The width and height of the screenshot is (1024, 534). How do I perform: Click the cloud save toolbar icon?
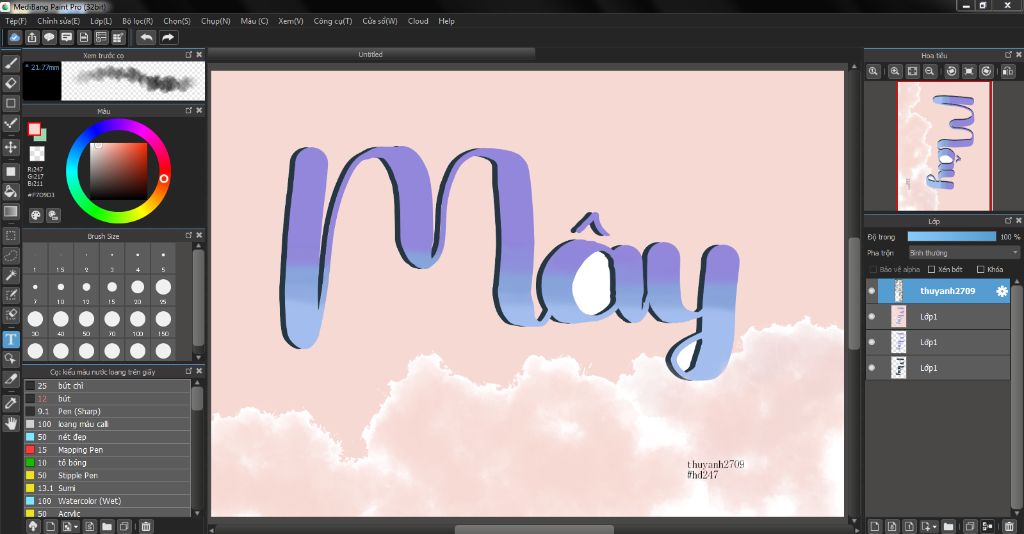click(x=14, y=37)
